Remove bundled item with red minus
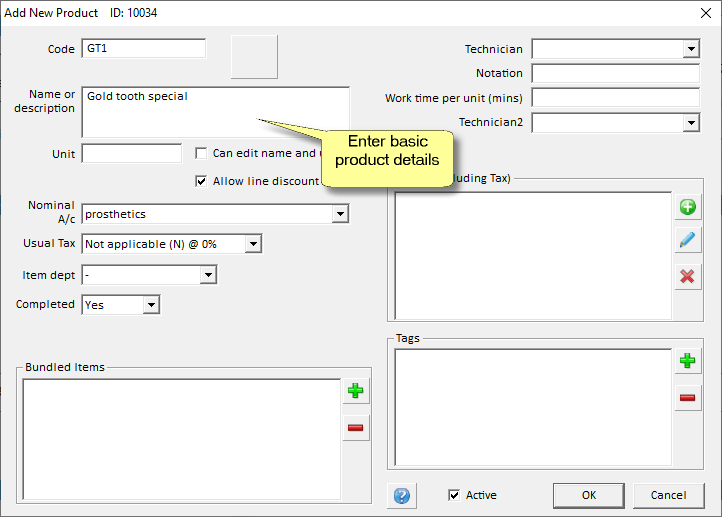This screenshot has height=517, width=722. pos(355,428)
